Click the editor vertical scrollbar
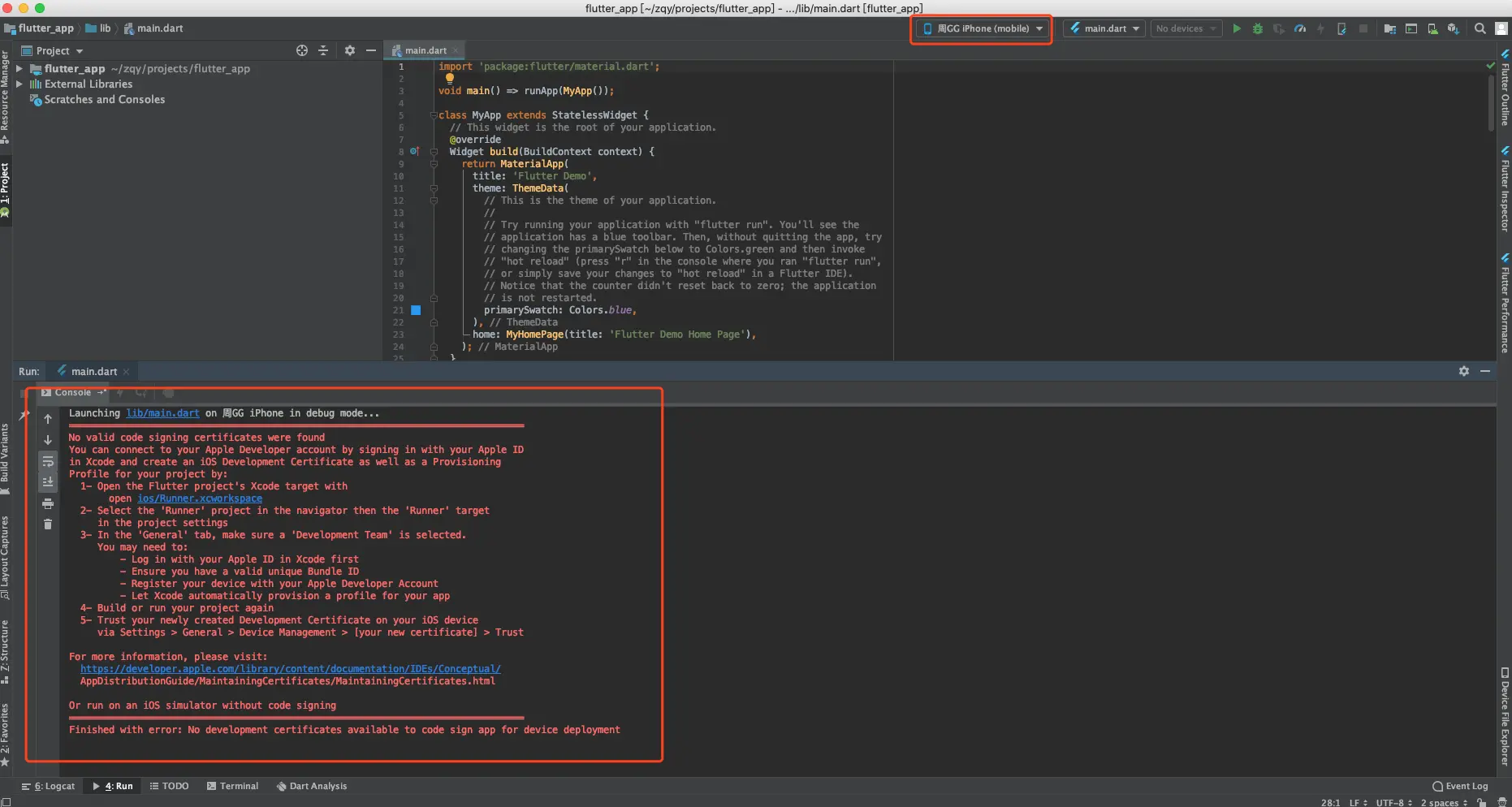Screen dimensions: 1512x807 [1491, 104]
